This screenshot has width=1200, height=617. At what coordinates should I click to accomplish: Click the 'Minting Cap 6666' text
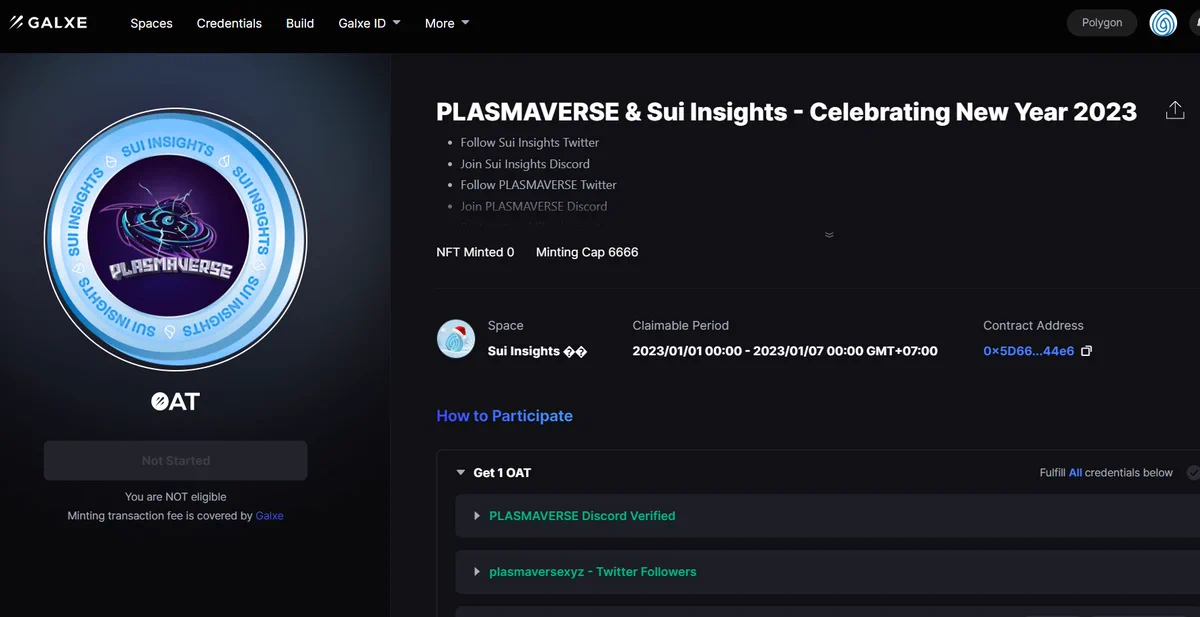[587, 252]
